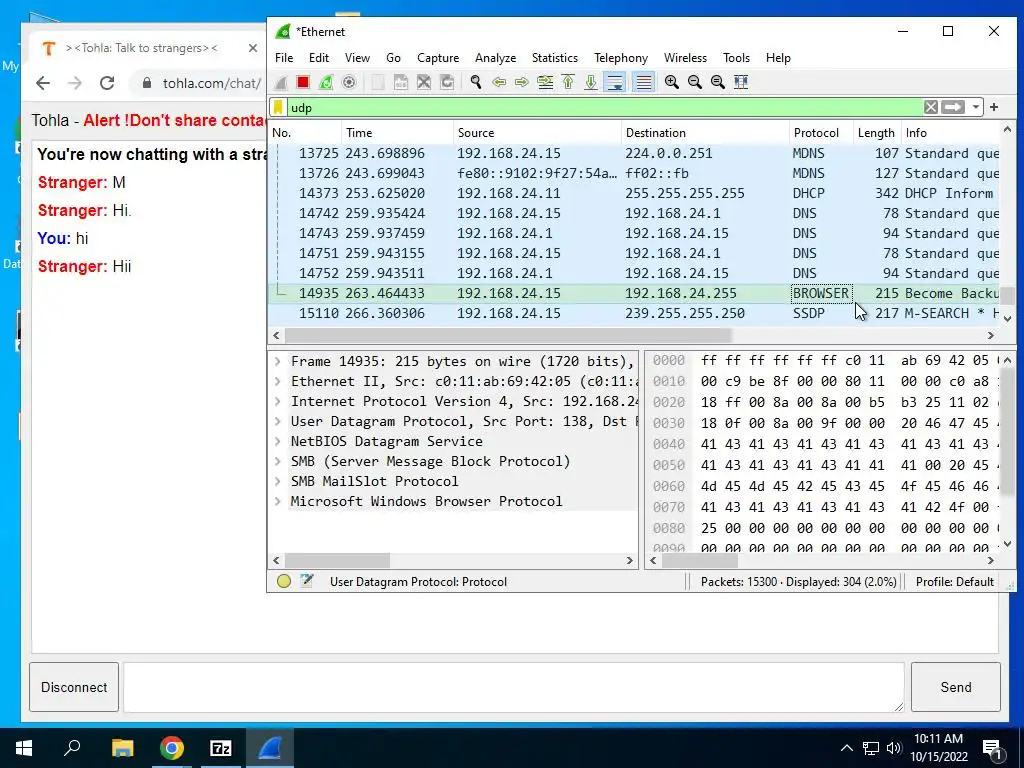Viewport: 1024px width, 768px height.
Task: Click the close capture file icon
Action: pyautogui.click(x=424, y=82)
